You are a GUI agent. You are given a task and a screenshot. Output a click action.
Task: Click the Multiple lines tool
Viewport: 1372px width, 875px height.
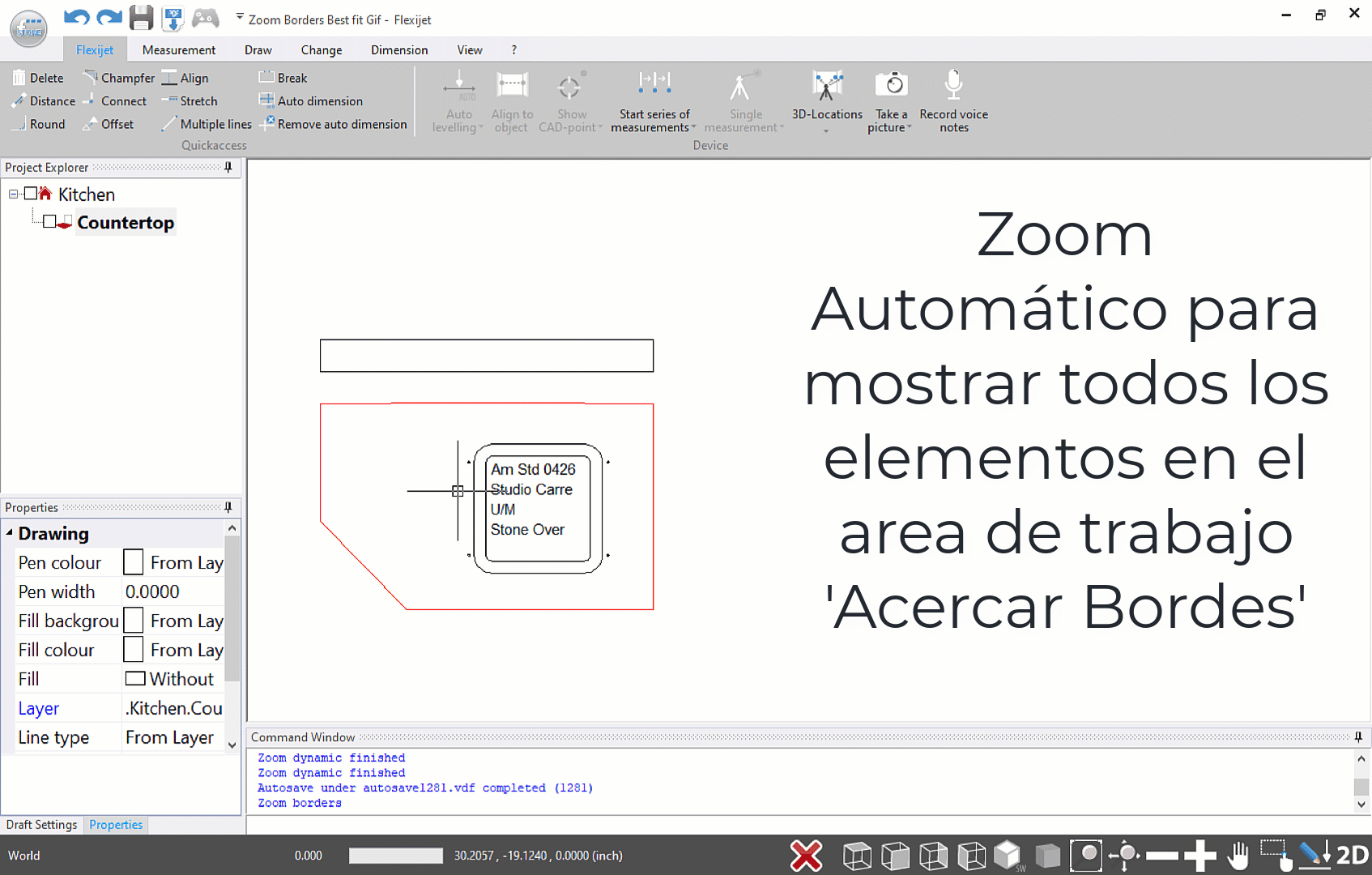pos(207,124)
